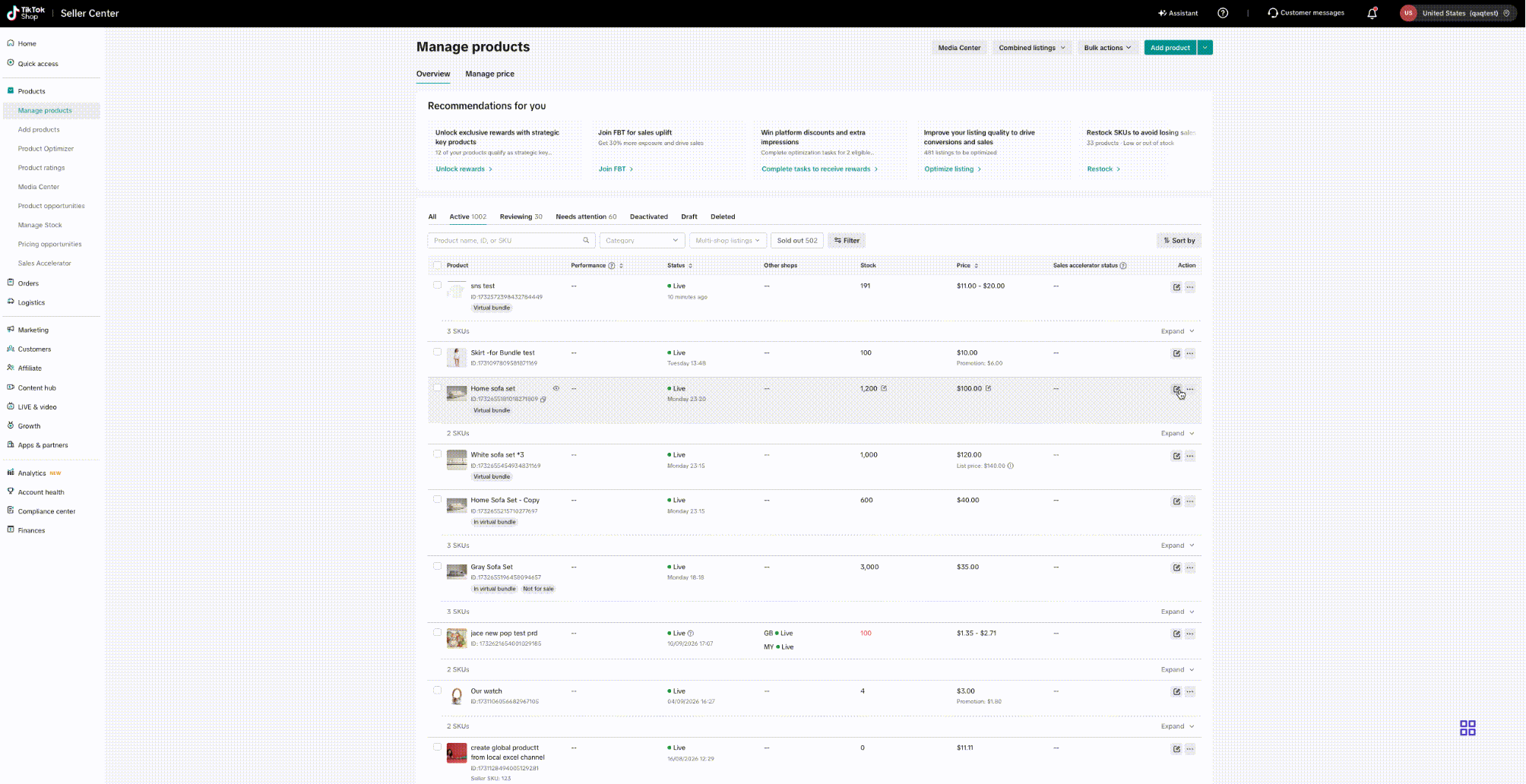The image size is (1526, 784).
Task: Open Customer messages headset icon
Action: (1273, 13)
